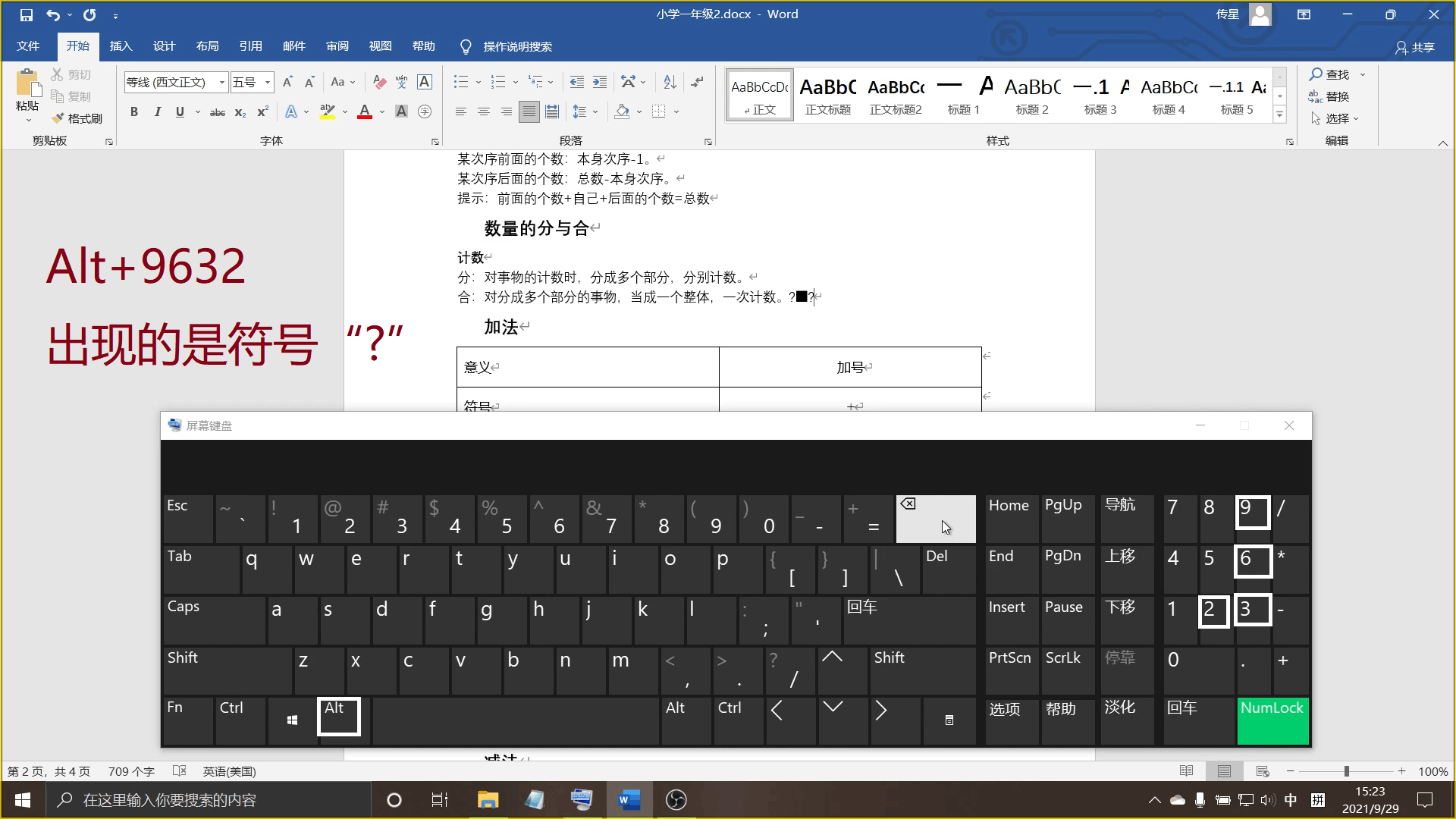1456x819 pixels.
Task: Switch to the Design ribbon tab
Action: (x=164, y=46)
